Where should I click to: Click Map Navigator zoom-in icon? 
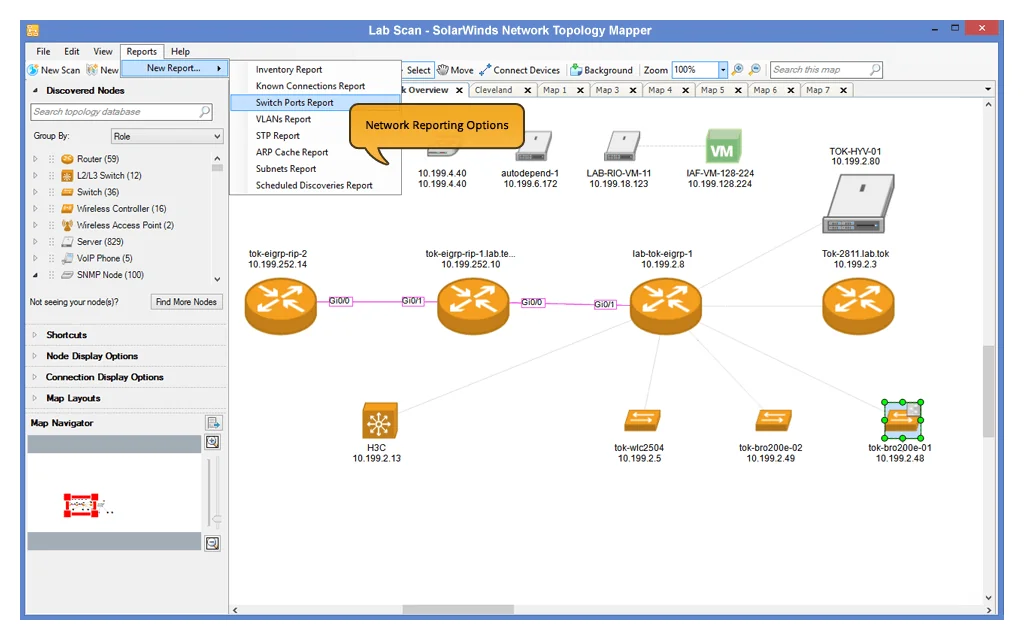pos(212,442)
